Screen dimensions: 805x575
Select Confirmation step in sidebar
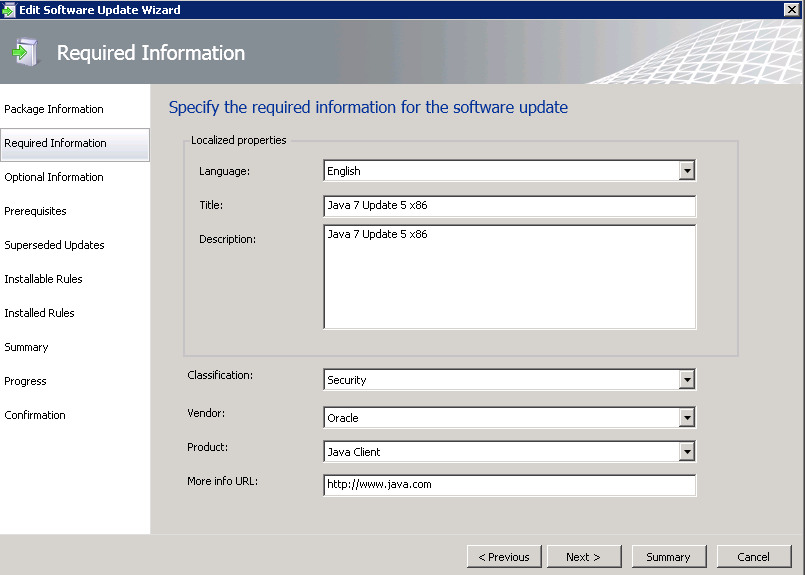coord(35,415)
